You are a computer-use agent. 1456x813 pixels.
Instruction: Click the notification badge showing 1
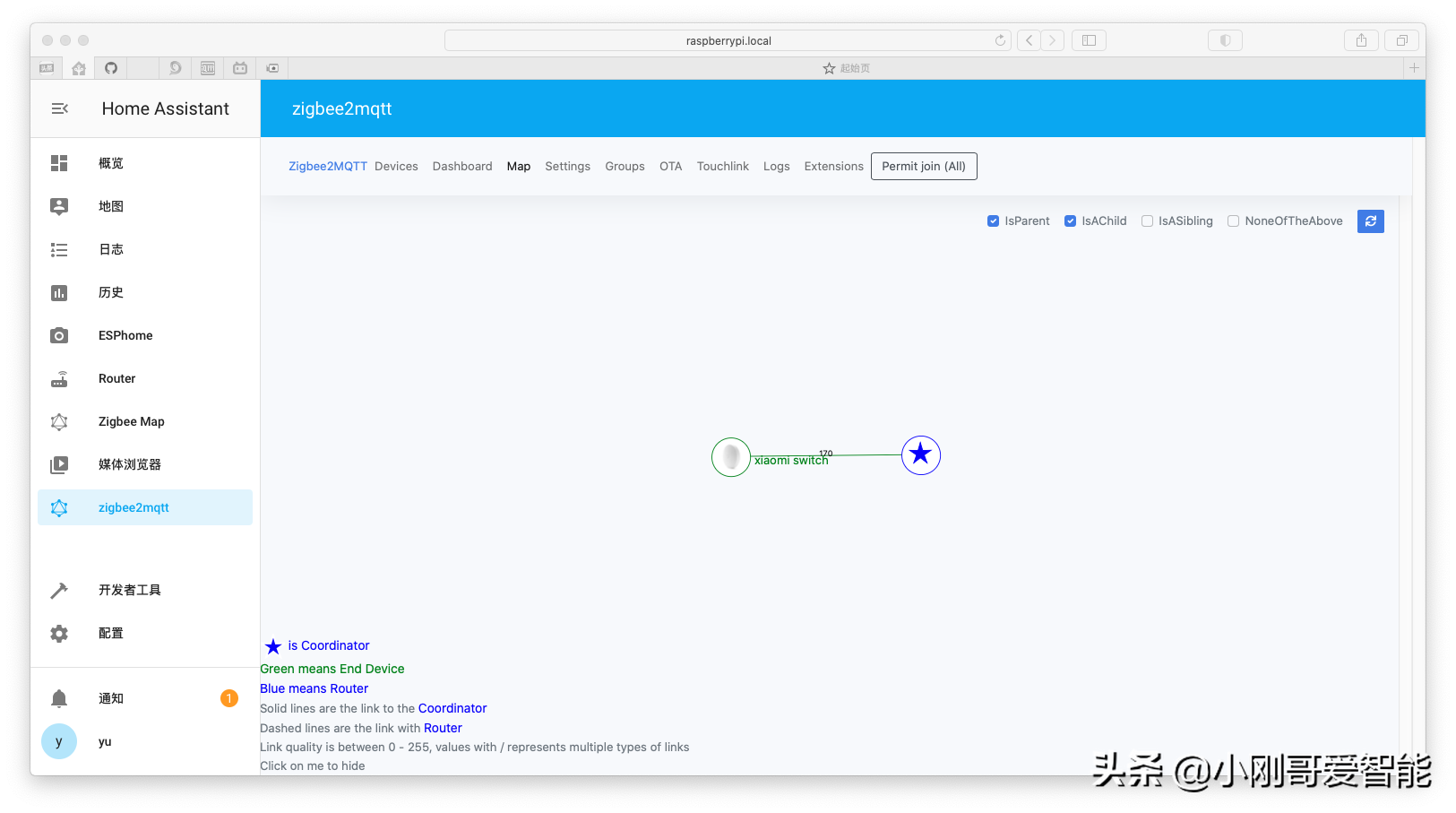(x=229, y=698)
